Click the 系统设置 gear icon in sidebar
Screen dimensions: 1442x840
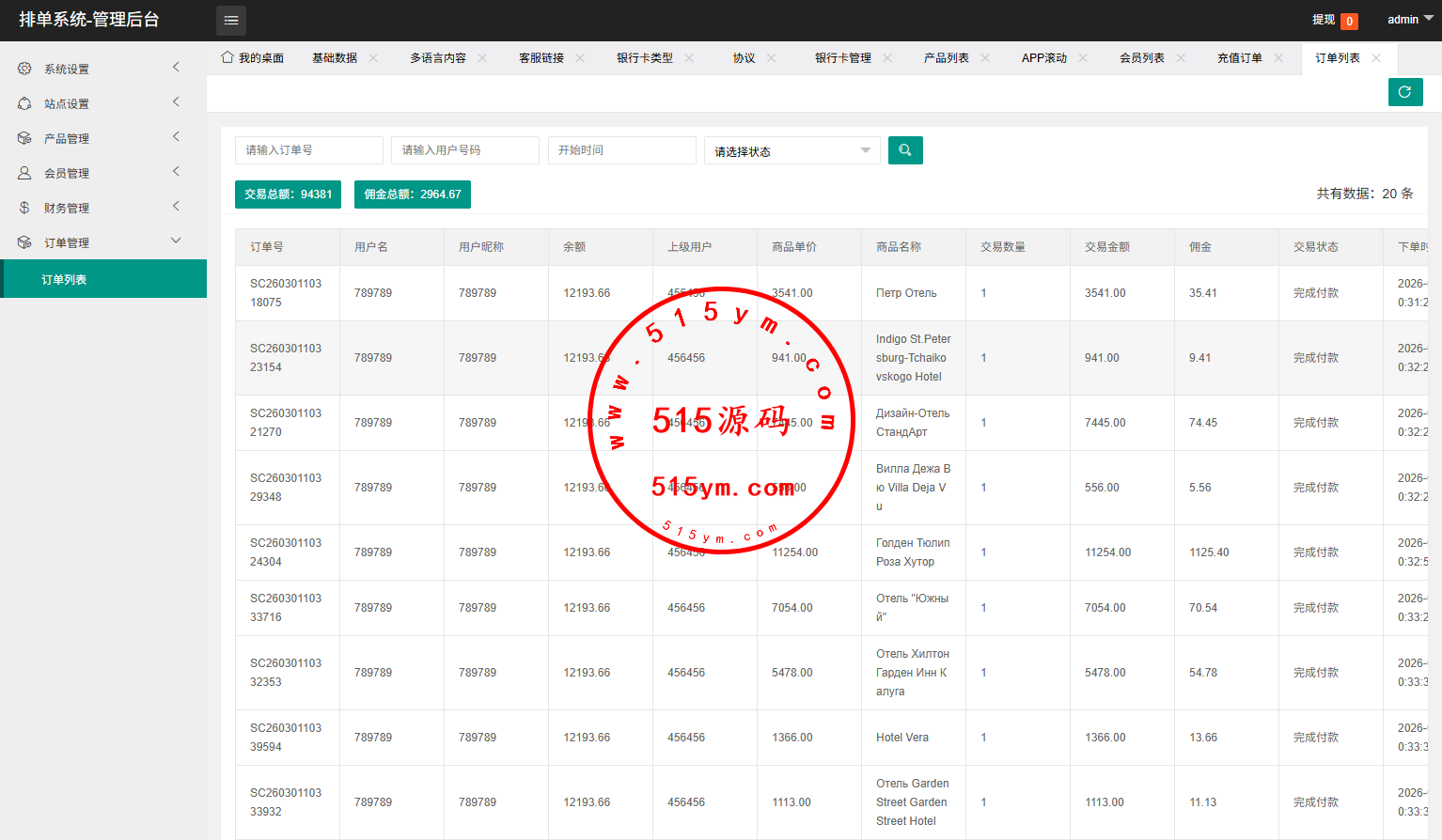(x=24, y=69)
